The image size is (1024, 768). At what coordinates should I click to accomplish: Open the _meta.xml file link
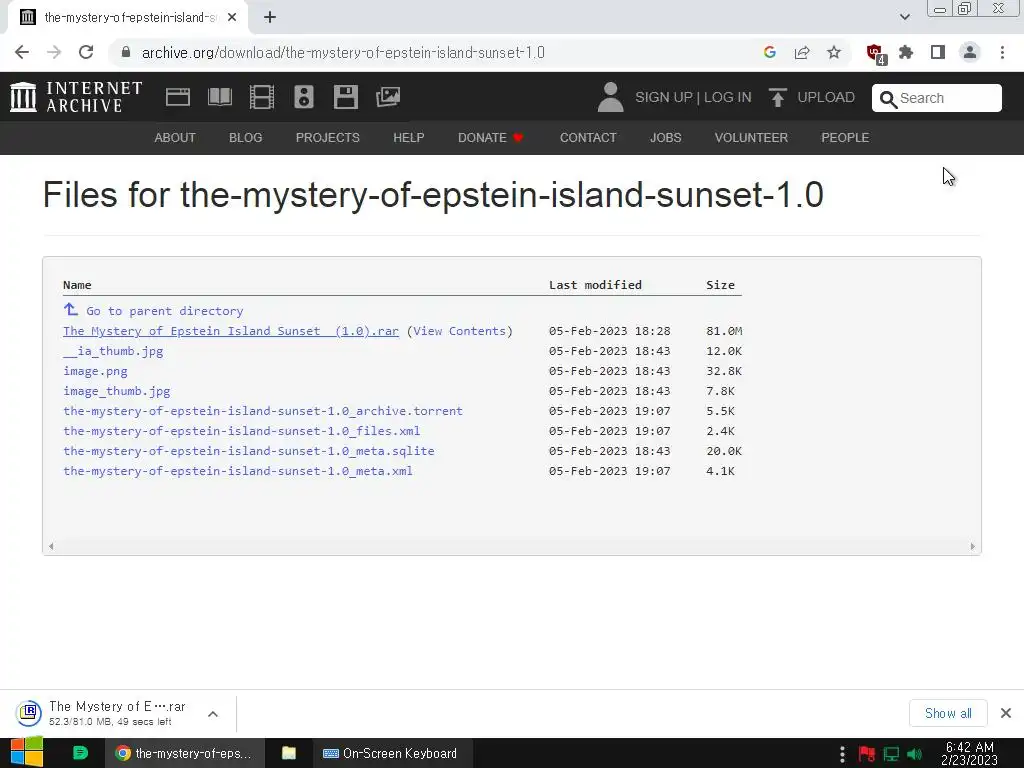point(238,471)
